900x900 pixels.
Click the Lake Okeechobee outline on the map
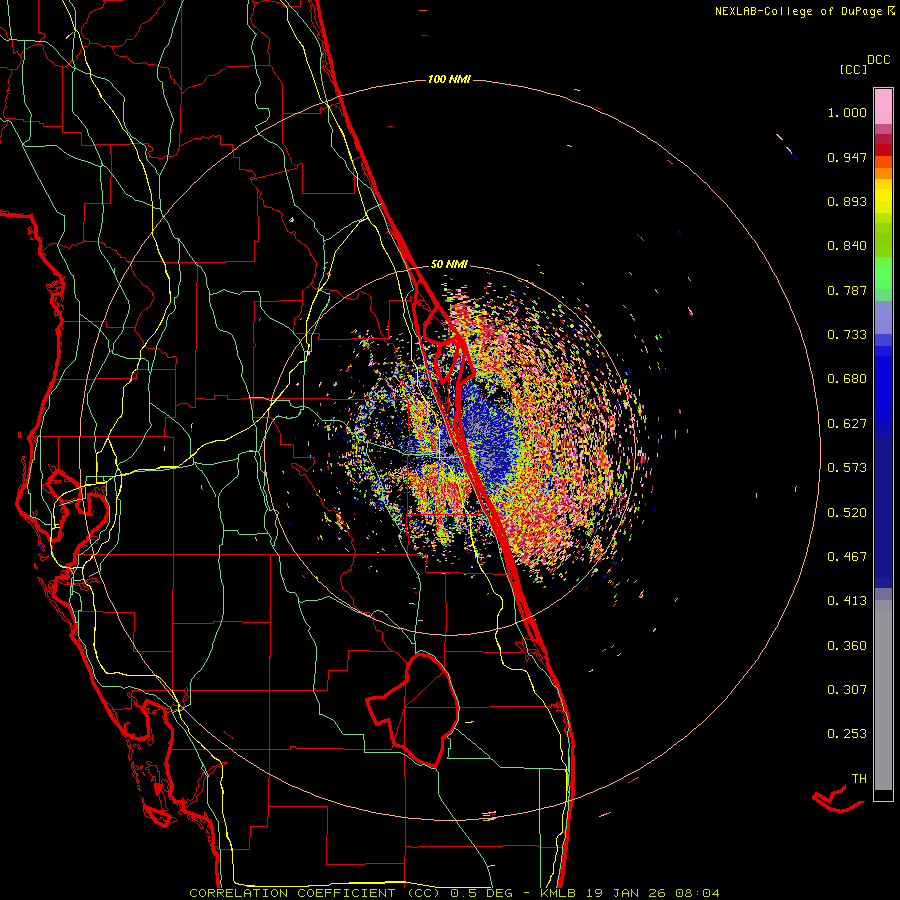click(x=413, y=710)
